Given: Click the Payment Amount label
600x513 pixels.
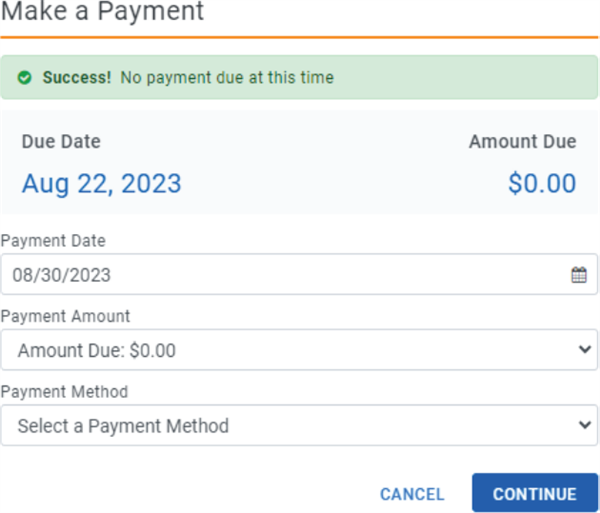Looking at the screenshot, I should (65, 316).
